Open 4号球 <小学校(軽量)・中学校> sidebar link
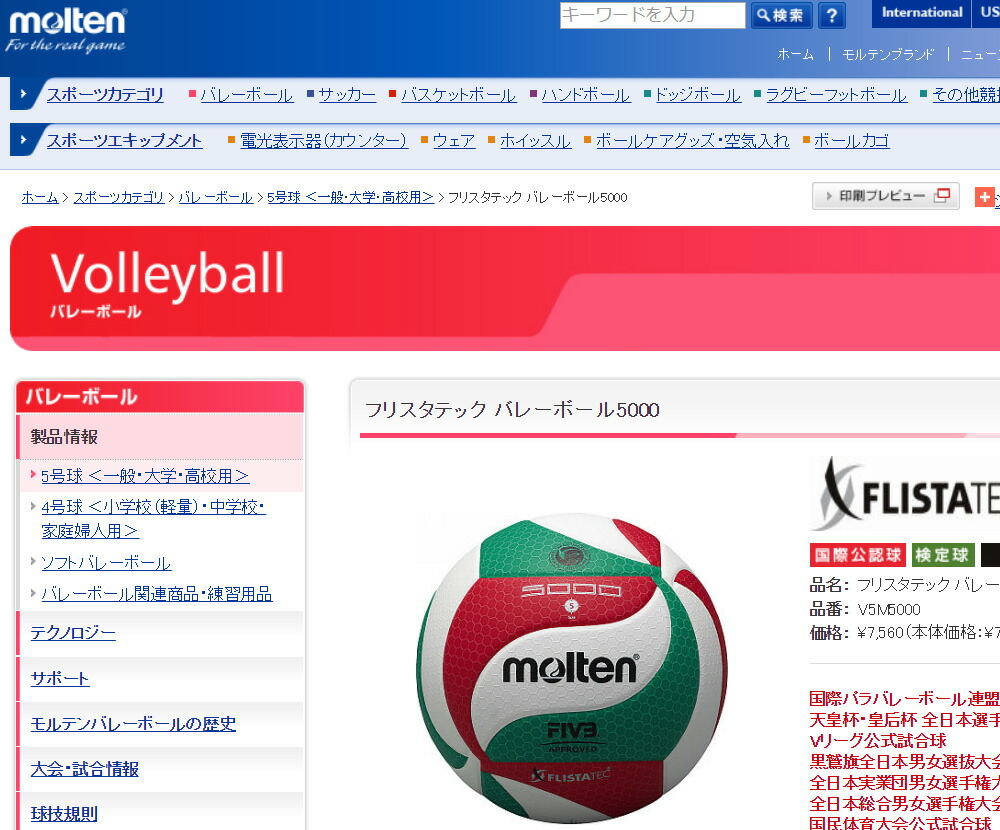 click(153, 519)
